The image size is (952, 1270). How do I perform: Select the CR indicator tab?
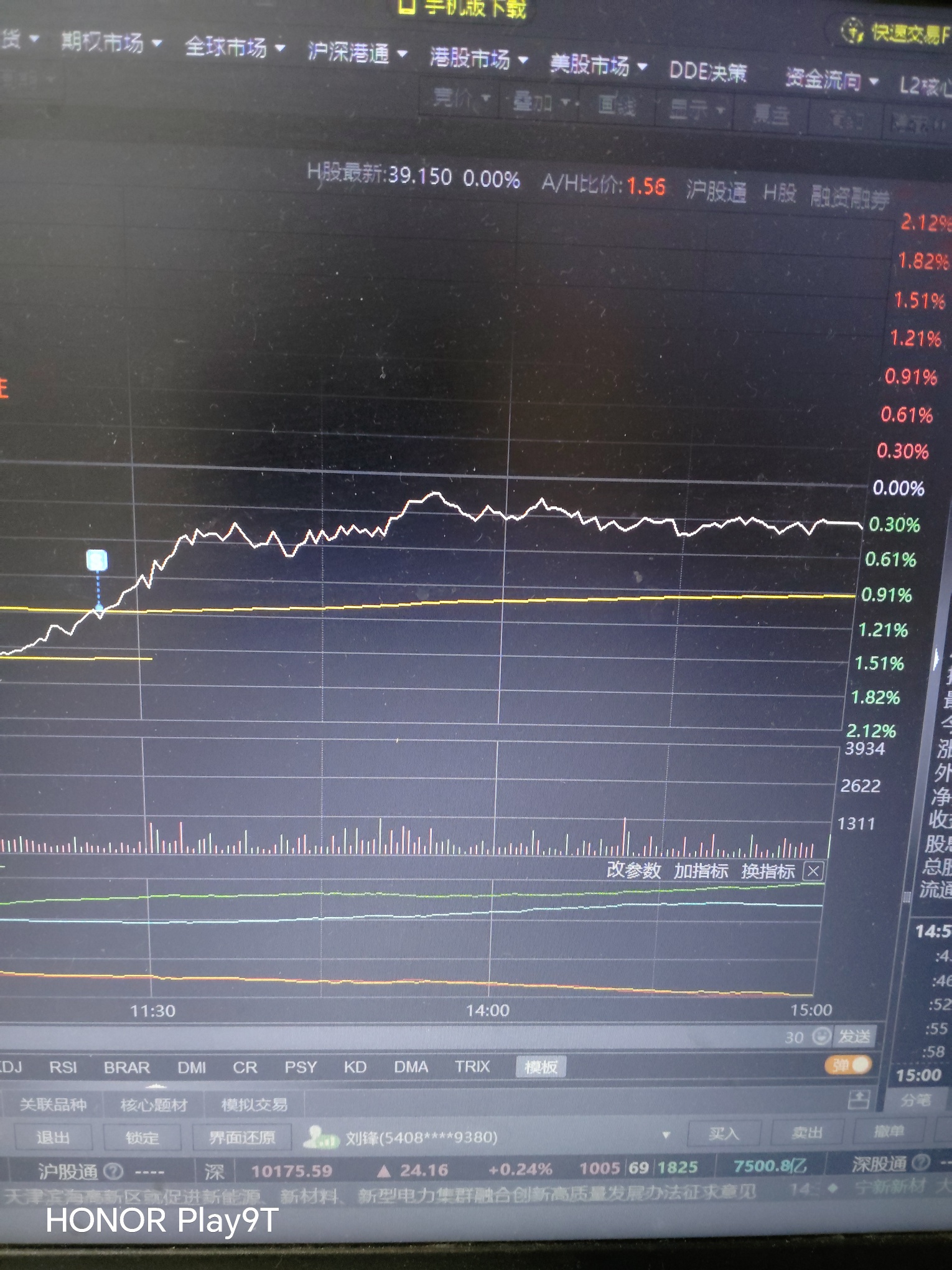coord(245,1067)
